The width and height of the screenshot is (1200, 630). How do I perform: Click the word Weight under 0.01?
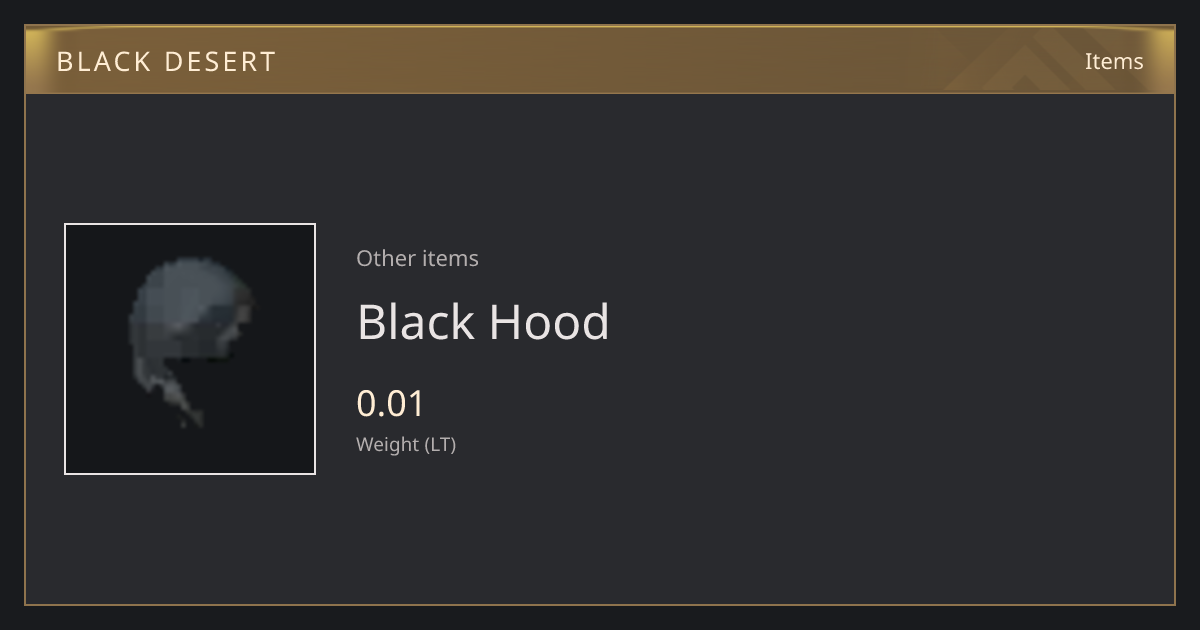tap(388, 445)
